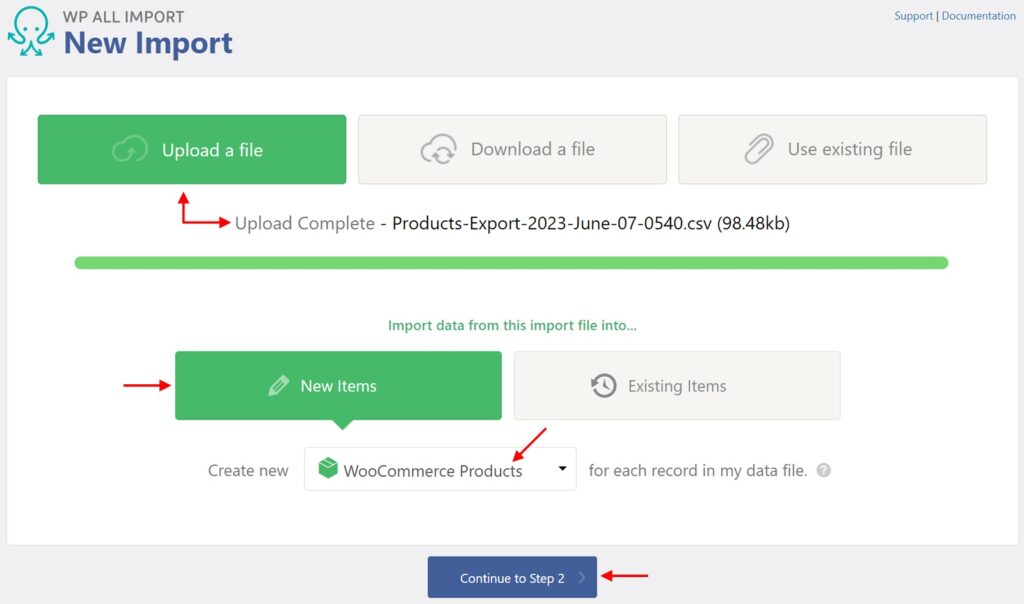The width and height of the screenshot is (1024, 604).
Task: Open the help tooltip question mark icon
Action: point(823,470)
